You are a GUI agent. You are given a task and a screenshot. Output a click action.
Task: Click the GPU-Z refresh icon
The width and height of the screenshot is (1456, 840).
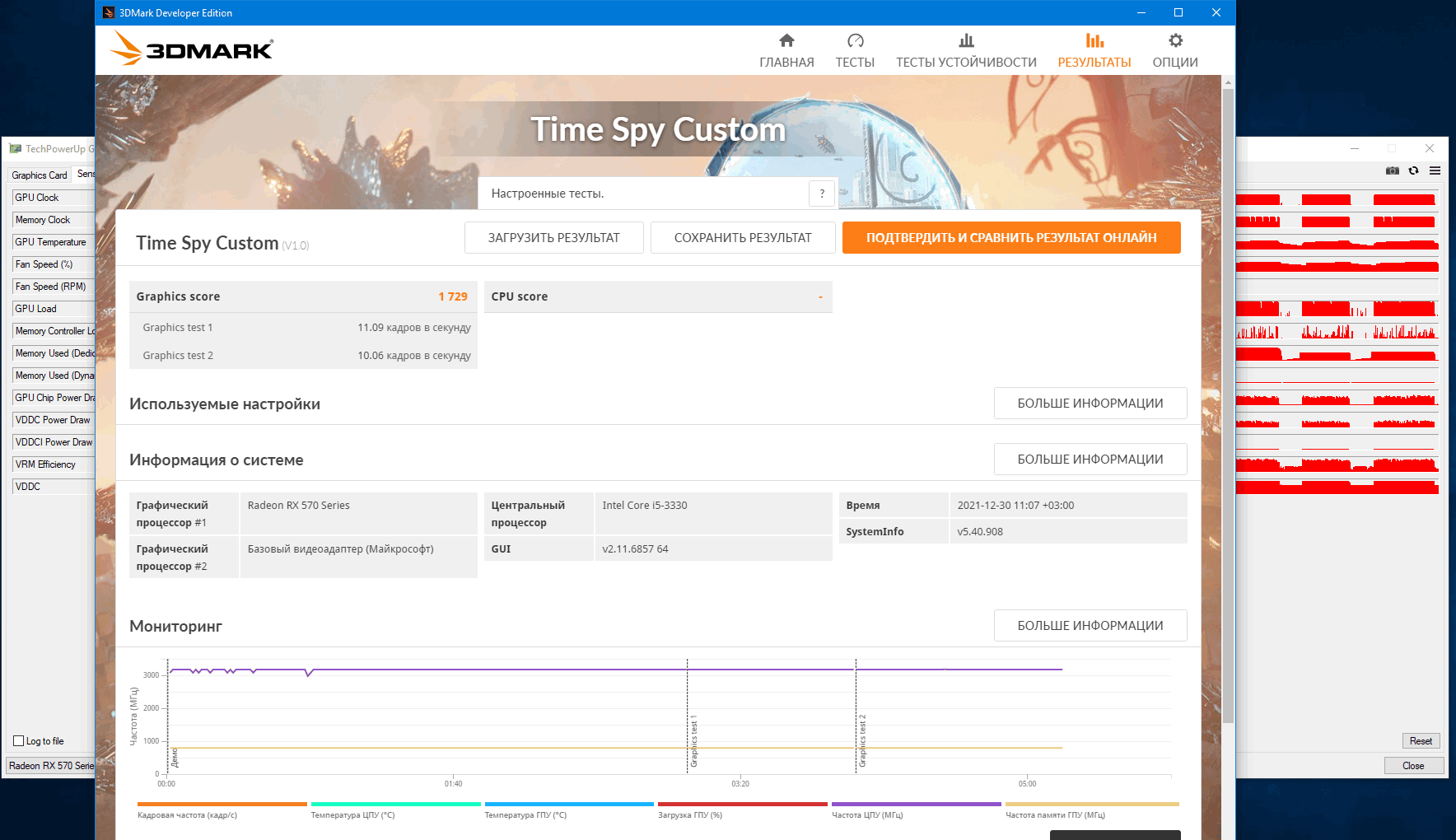[1414, 170]
